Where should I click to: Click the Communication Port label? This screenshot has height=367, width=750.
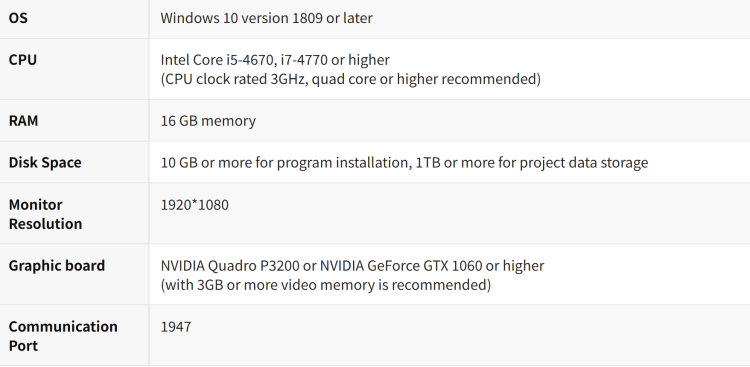(63, 336)
